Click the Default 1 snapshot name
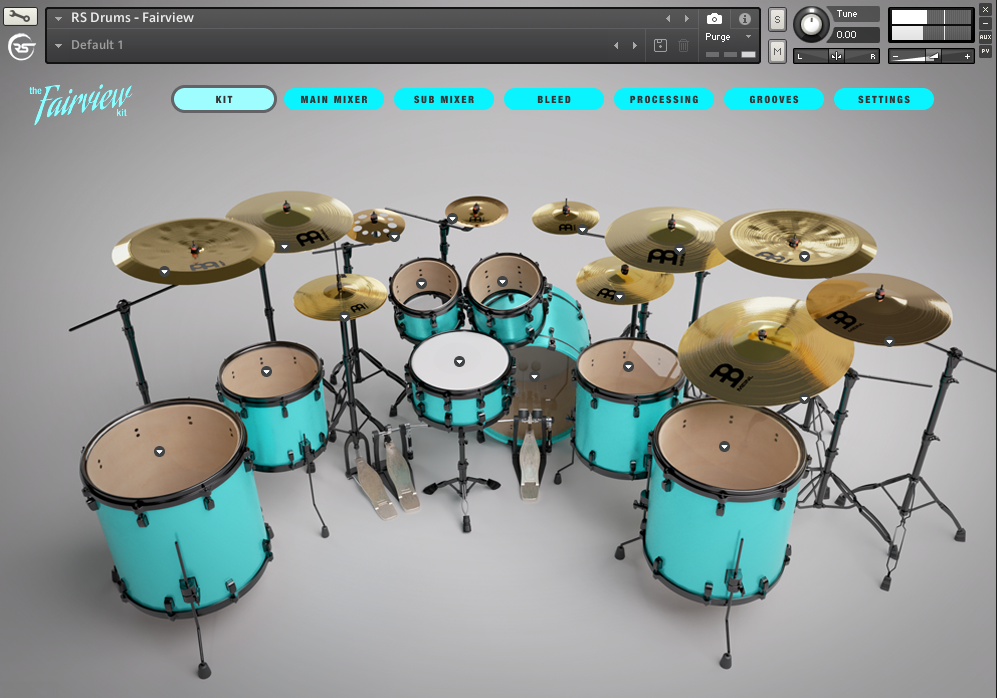This screenshot has width=997, height=698. click(97, 45)
